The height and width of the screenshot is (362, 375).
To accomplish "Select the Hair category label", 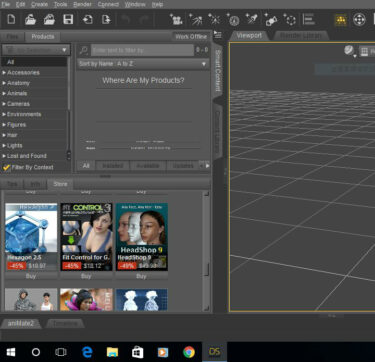I will pos(12,135).
